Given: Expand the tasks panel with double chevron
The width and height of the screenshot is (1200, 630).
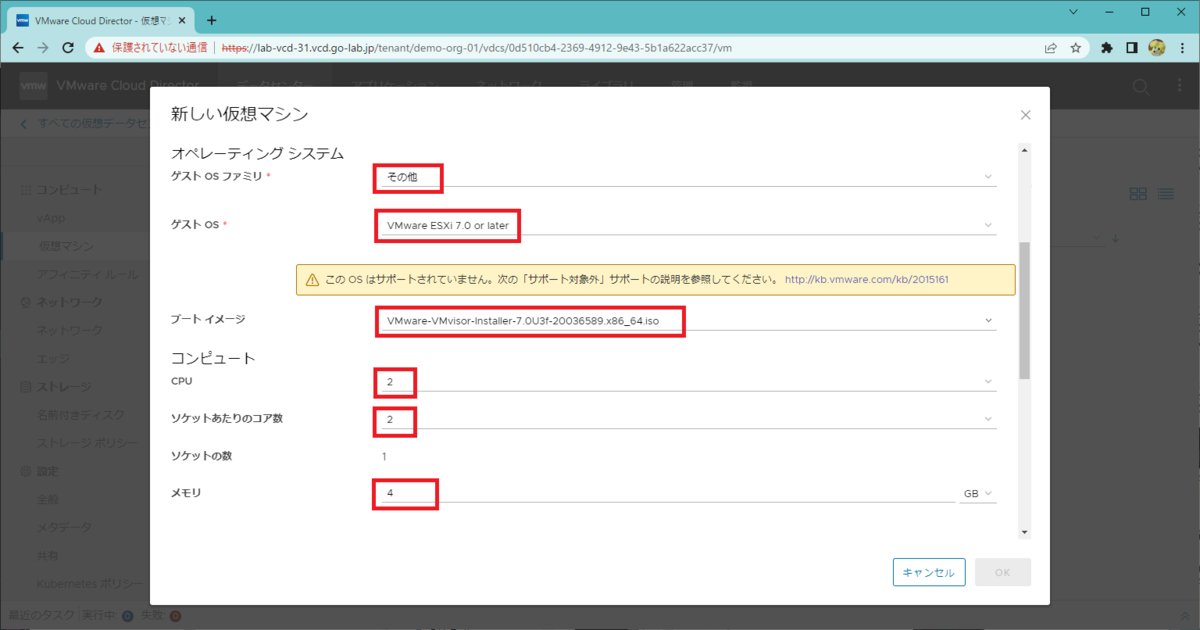Looking at the screenshot, I should [x=1187, y=616].
